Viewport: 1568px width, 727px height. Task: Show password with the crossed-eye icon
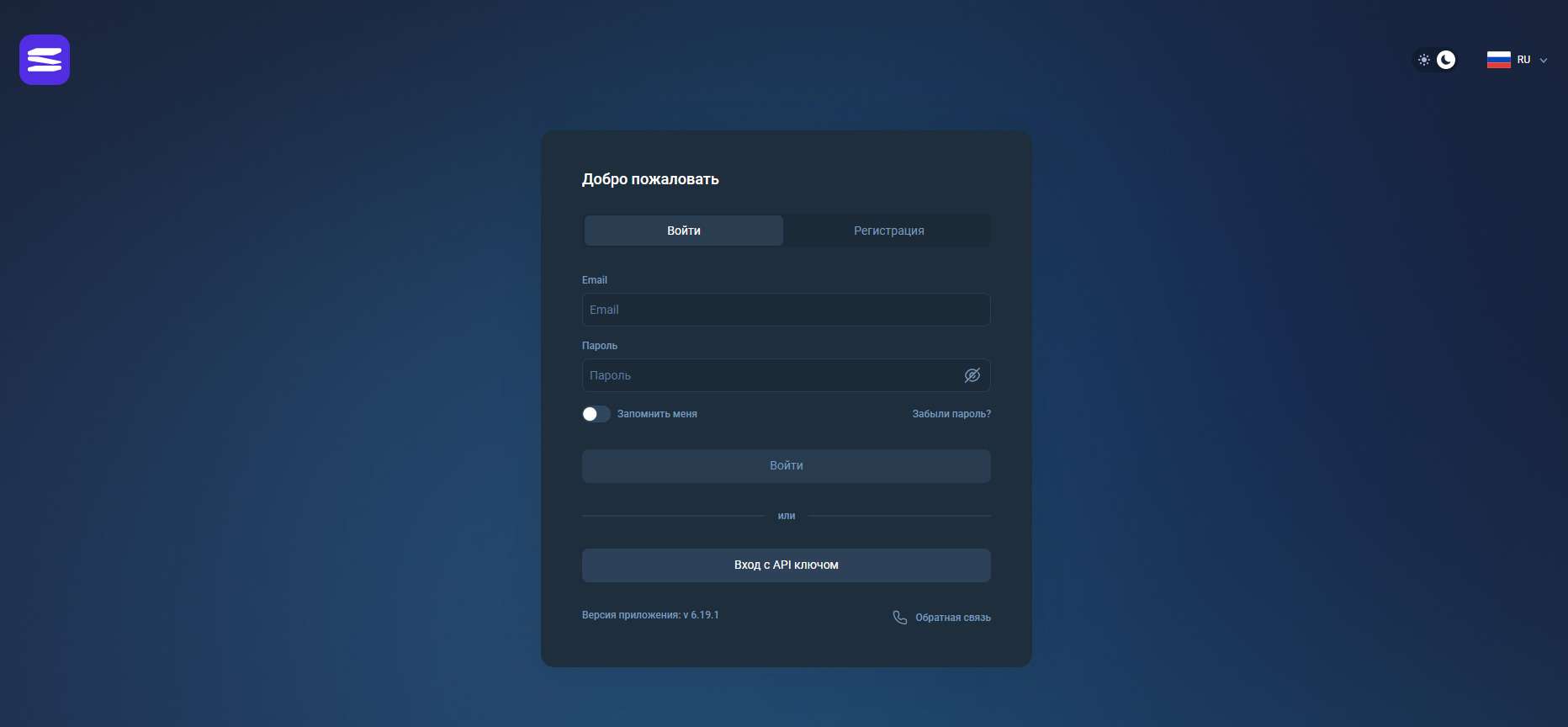point(972,375)
